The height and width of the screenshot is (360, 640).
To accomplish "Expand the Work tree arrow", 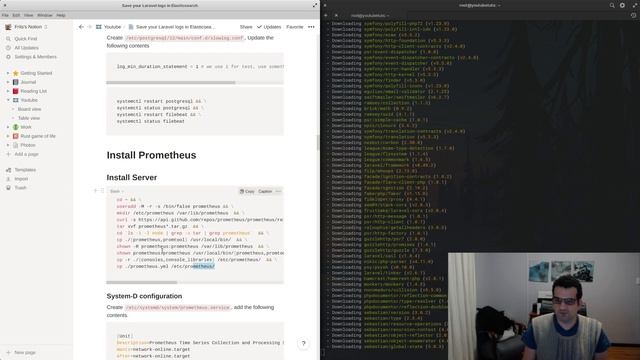I will tap(8, 127).
